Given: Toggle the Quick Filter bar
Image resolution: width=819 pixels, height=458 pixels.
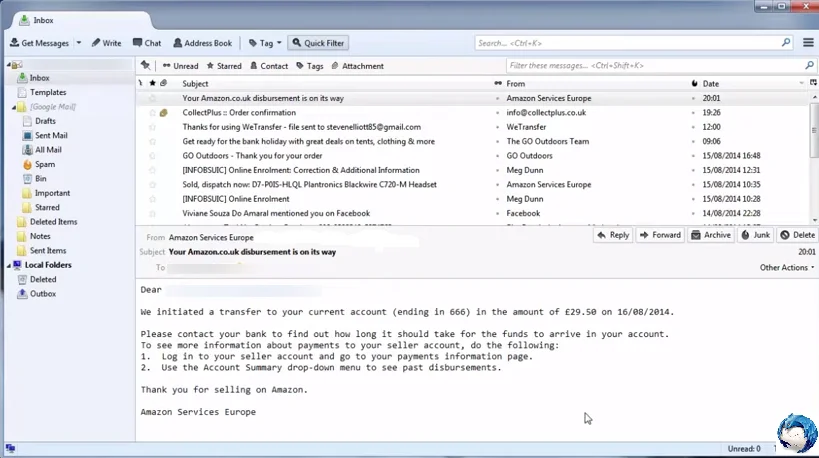Looking at the screenshot, I should point(318,43).
